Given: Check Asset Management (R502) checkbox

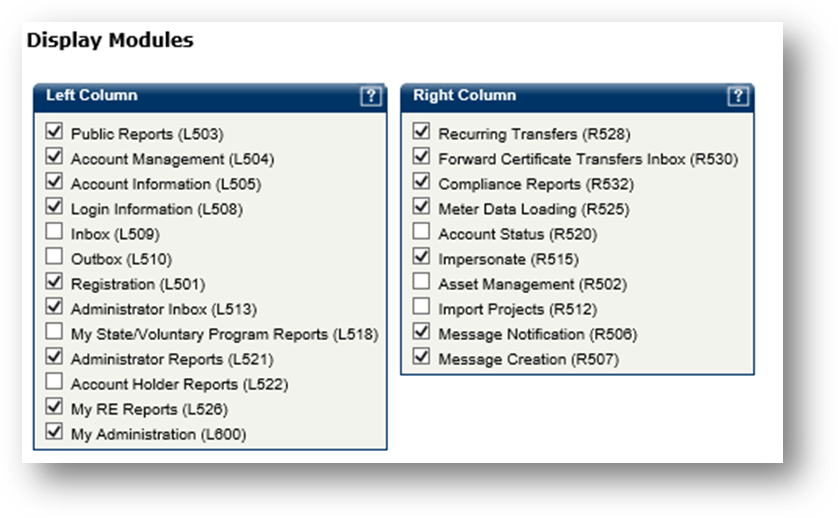Looking at the screenshot, I should [x=421, y=283].
